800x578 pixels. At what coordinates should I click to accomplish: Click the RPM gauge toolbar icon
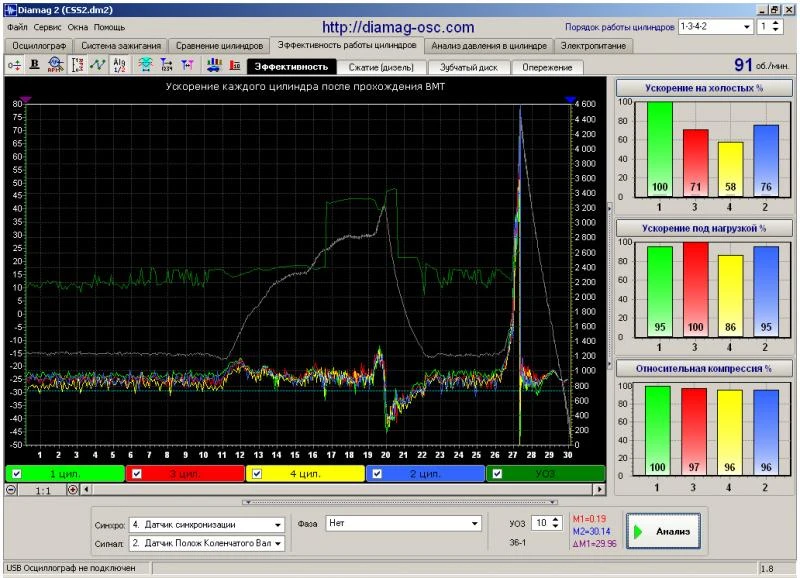[x=55, y=65]
